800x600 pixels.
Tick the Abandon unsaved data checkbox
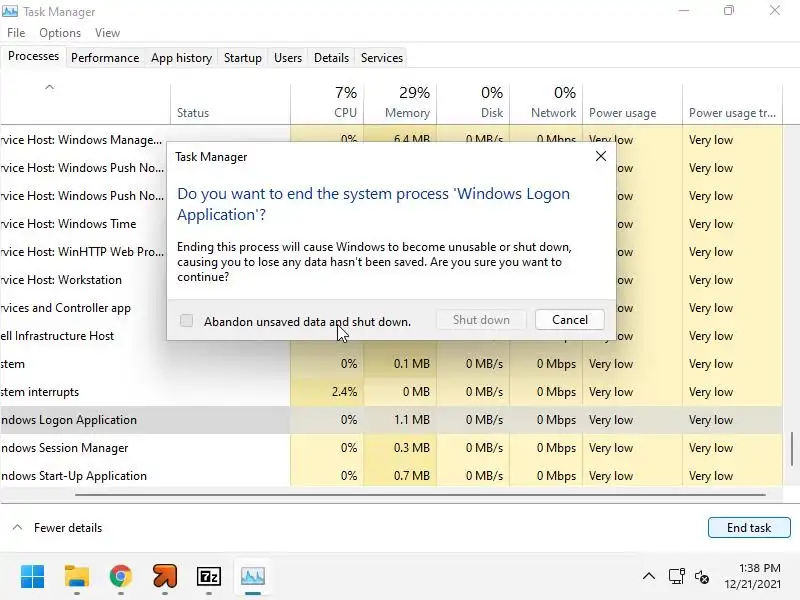pyautogui.click(x=187, y=320)
